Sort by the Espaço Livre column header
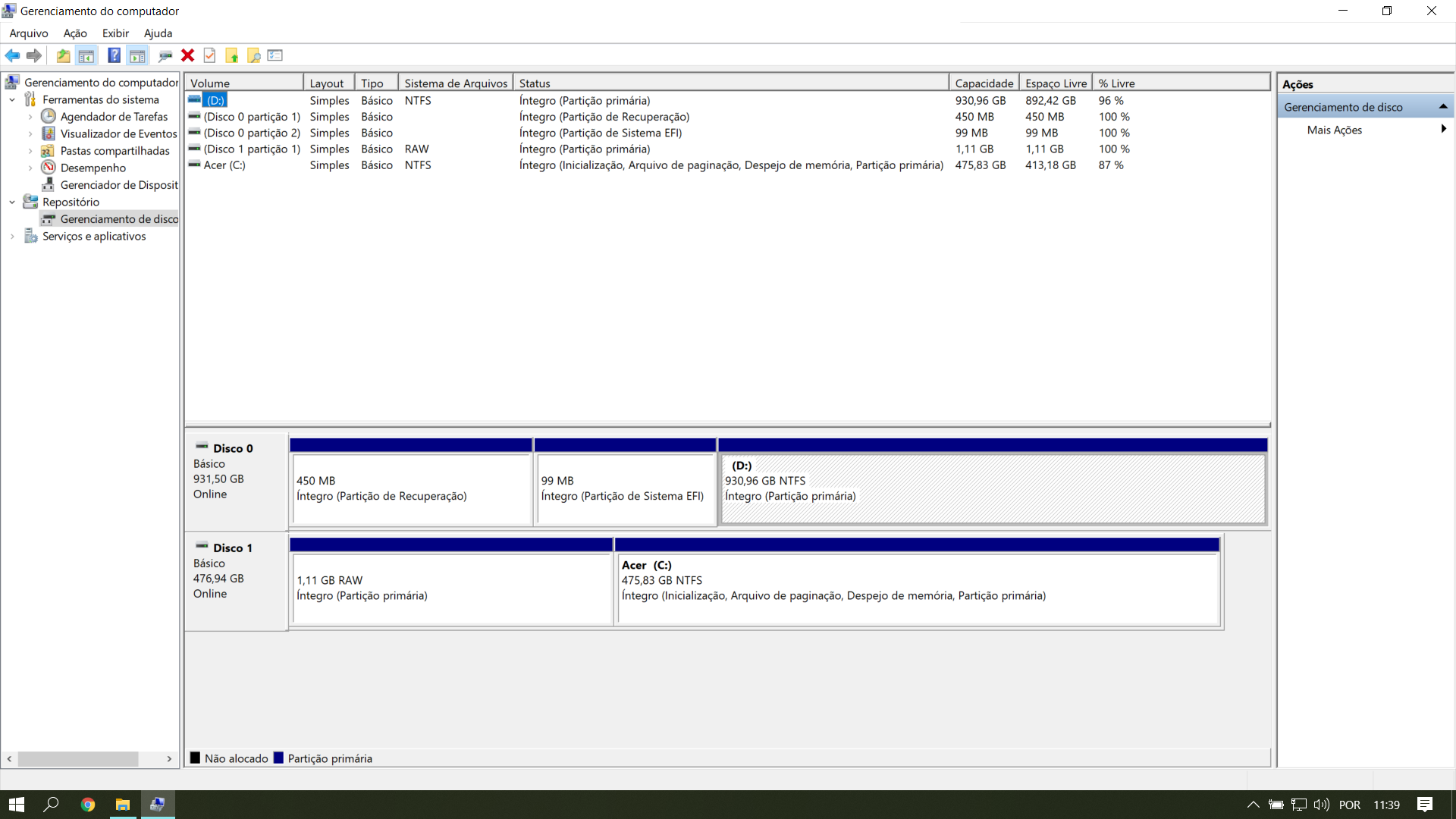This screenshot has height=819, width=1456. (1056, 83)
